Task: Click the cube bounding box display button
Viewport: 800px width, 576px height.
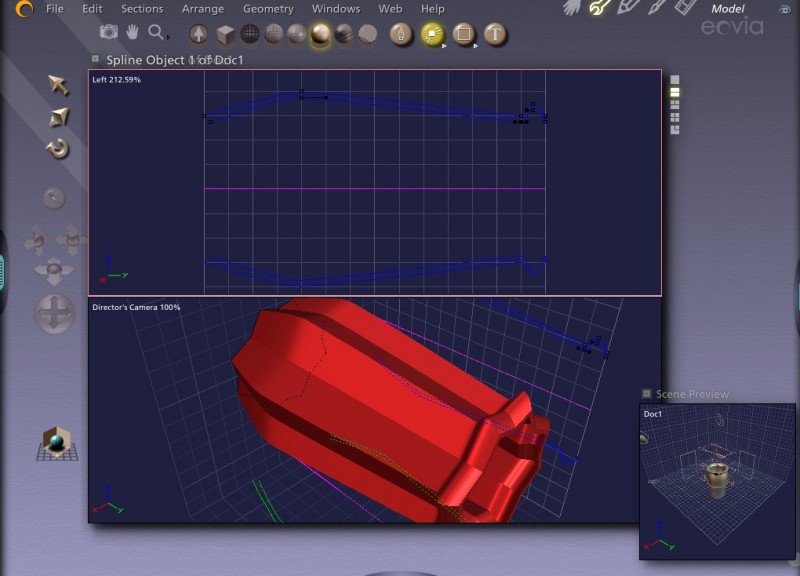Action: [x=226, y=35]
